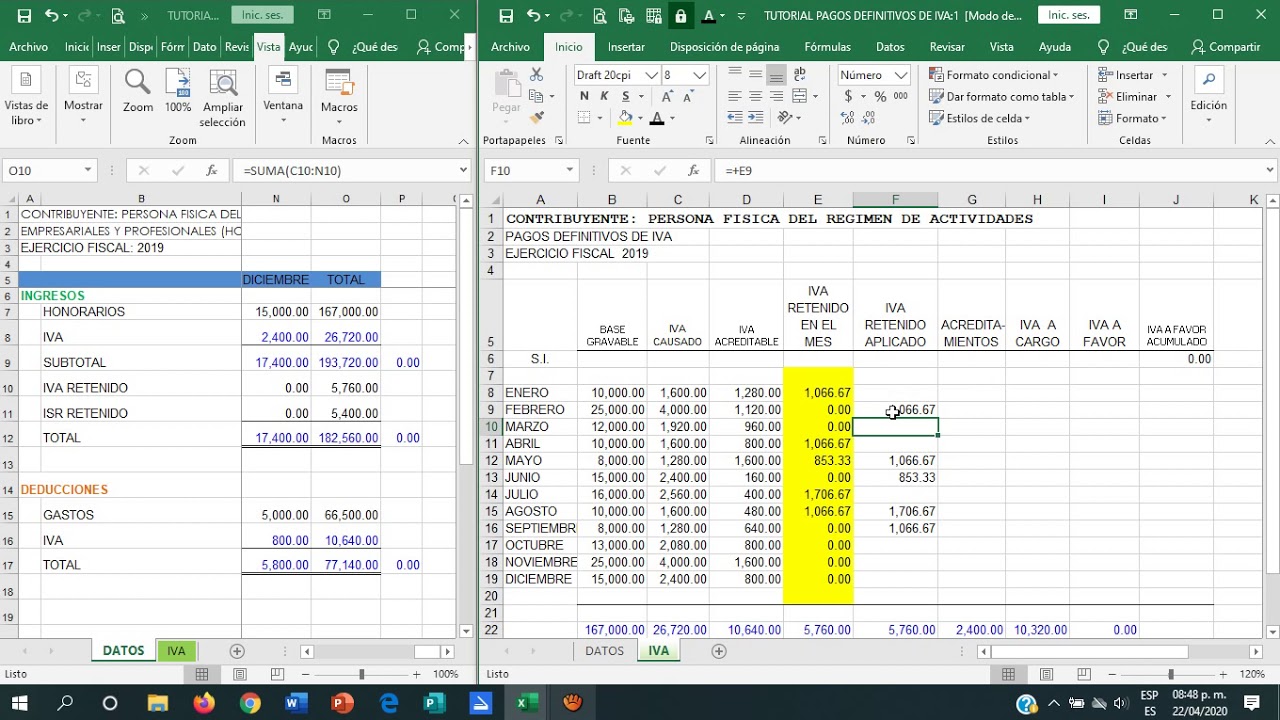Click the decrease indent icon

(735, 118)
